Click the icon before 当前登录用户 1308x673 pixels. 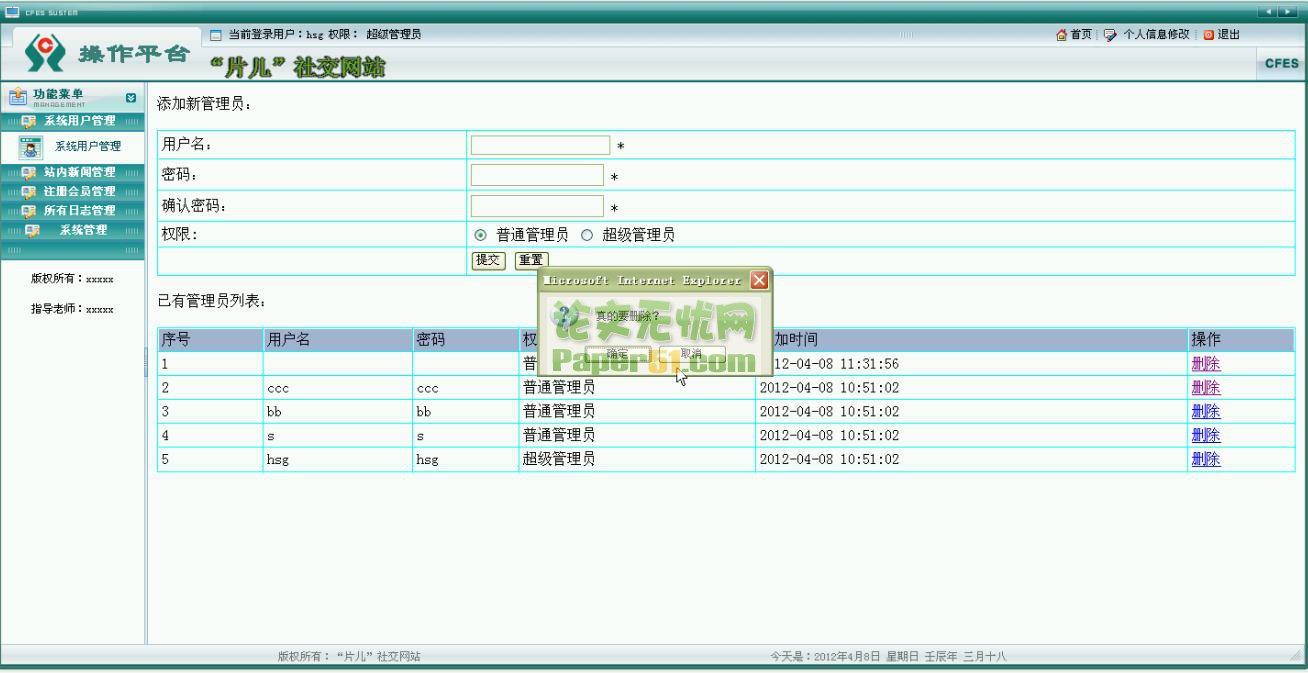tap(217, 35)
